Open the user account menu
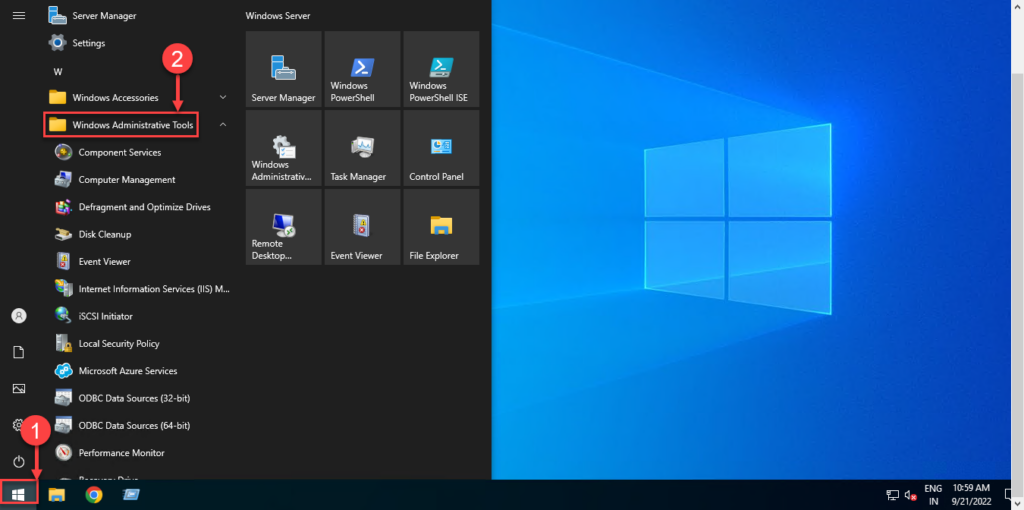Image resolution: width=1024 pixels, height=510 pixels. 19,316
